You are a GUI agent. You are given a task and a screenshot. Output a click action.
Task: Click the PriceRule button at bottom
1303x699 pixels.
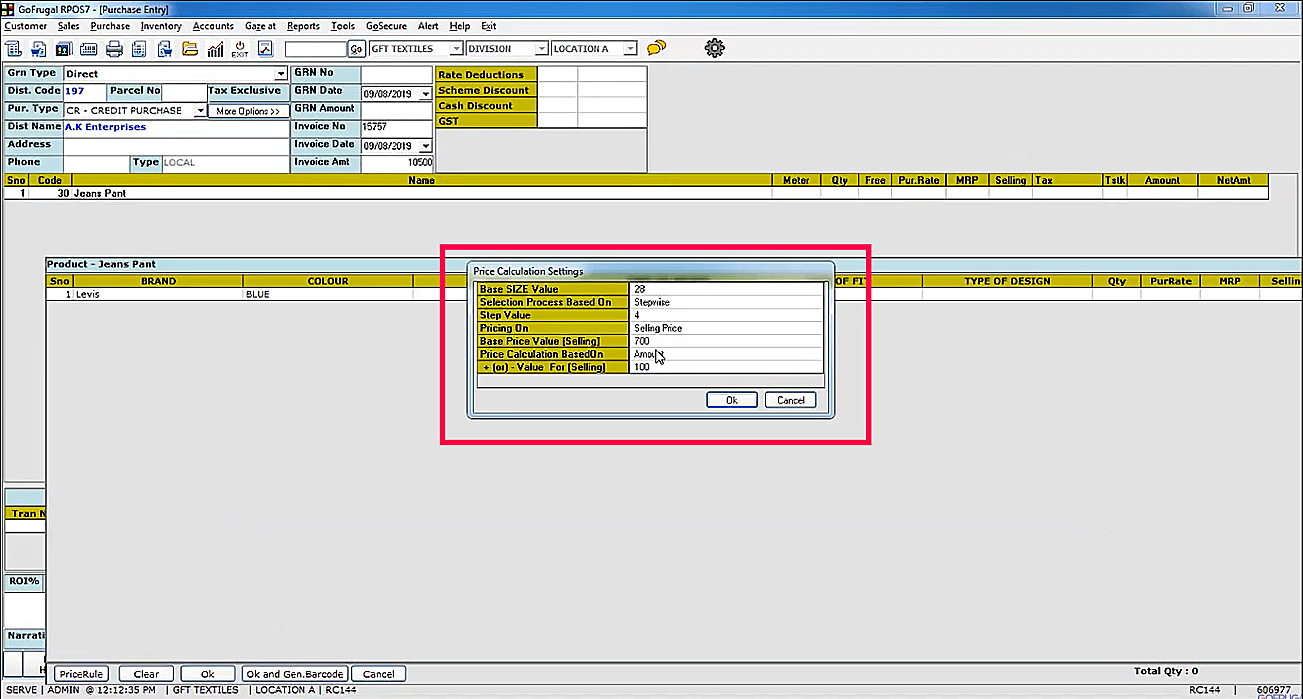[81, 674]
